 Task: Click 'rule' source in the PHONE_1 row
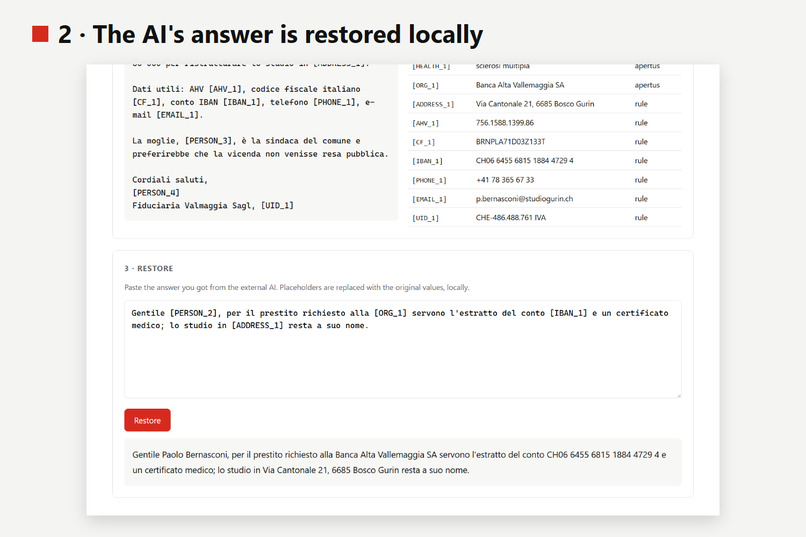click(640, 180)
